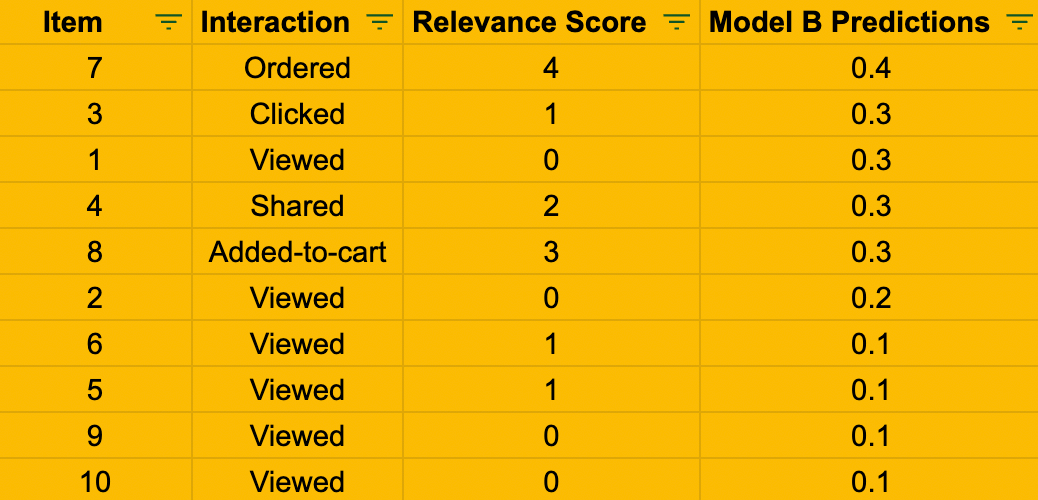Image resolution: width=1038 pixels, height=500 pixels.
Task: Open the Model B Predictions filter icon
Action: click(1019, 23)
